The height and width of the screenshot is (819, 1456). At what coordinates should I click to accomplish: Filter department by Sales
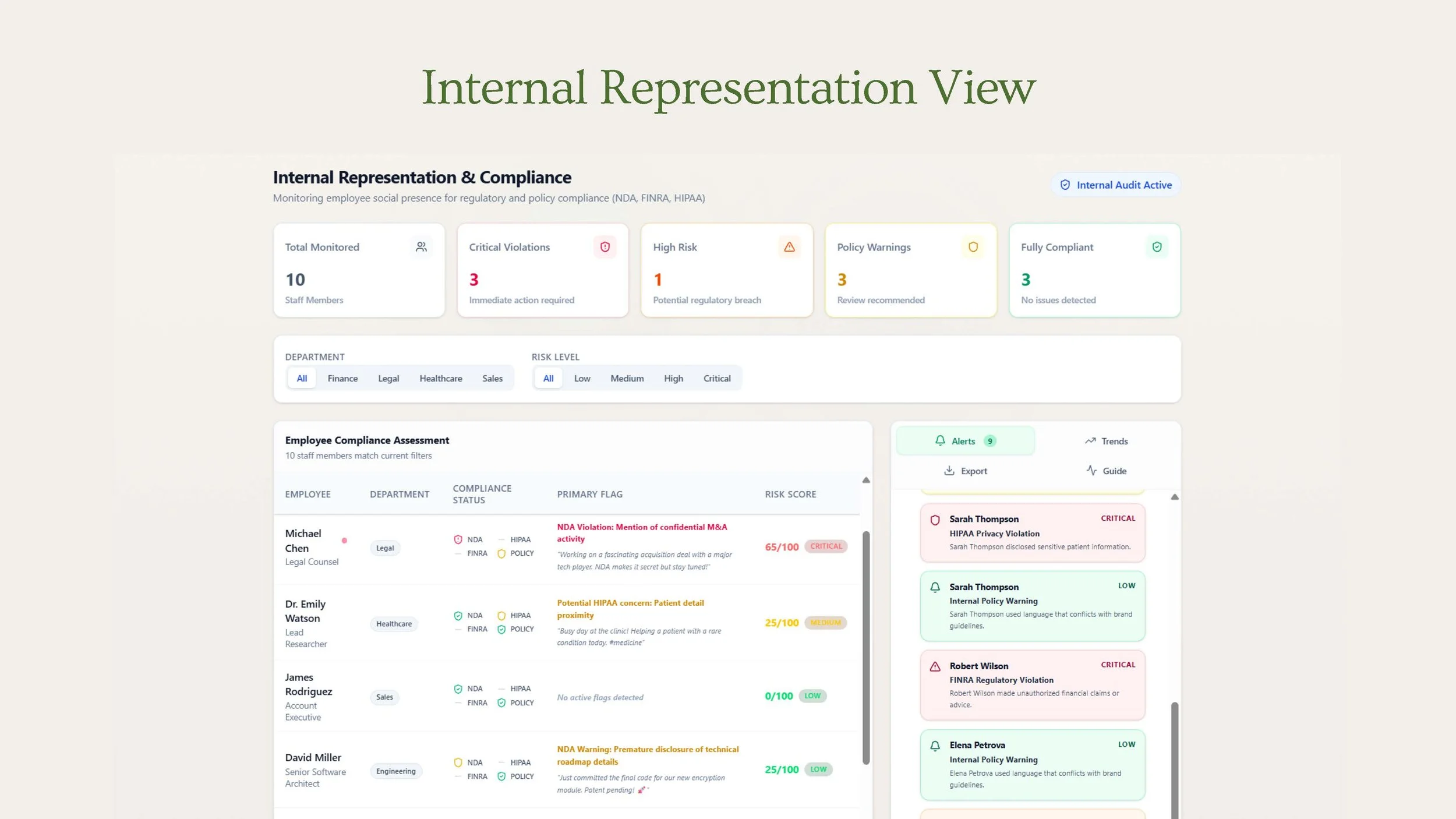click(x=492, y=378)
